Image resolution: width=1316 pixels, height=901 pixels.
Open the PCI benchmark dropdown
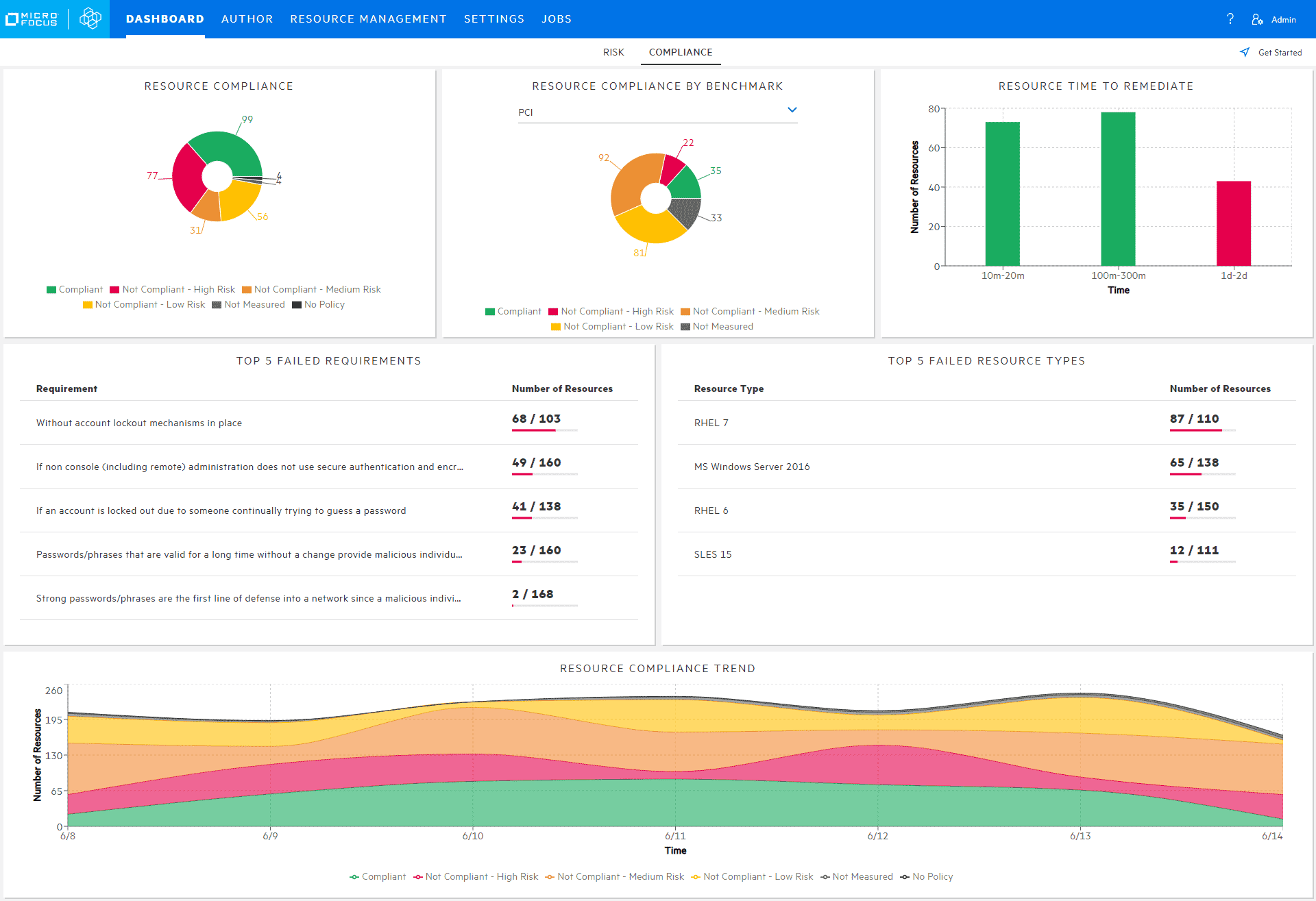(792, 110)
